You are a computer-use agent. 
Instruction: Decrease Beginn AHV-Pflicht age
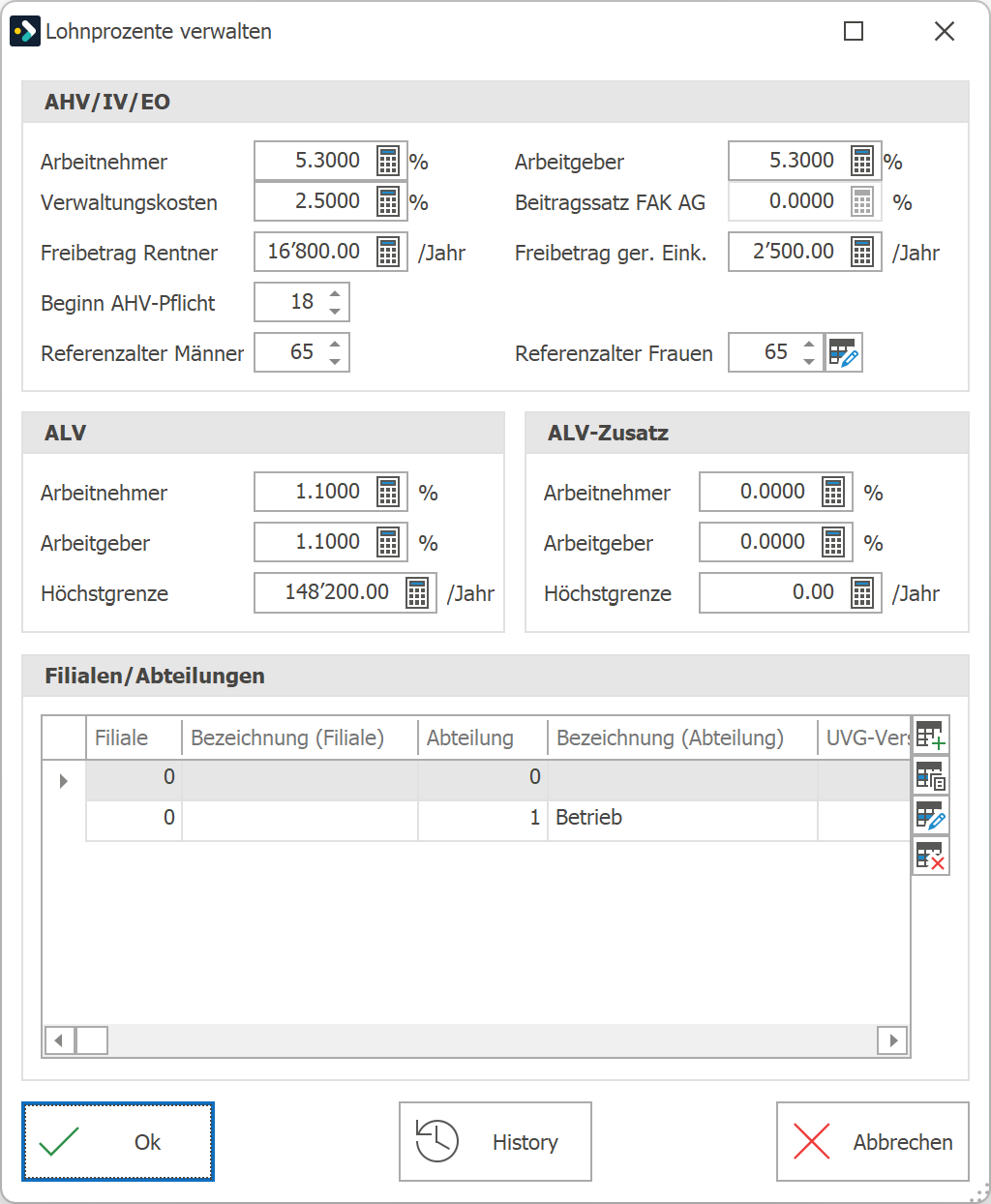coord(335,311)
